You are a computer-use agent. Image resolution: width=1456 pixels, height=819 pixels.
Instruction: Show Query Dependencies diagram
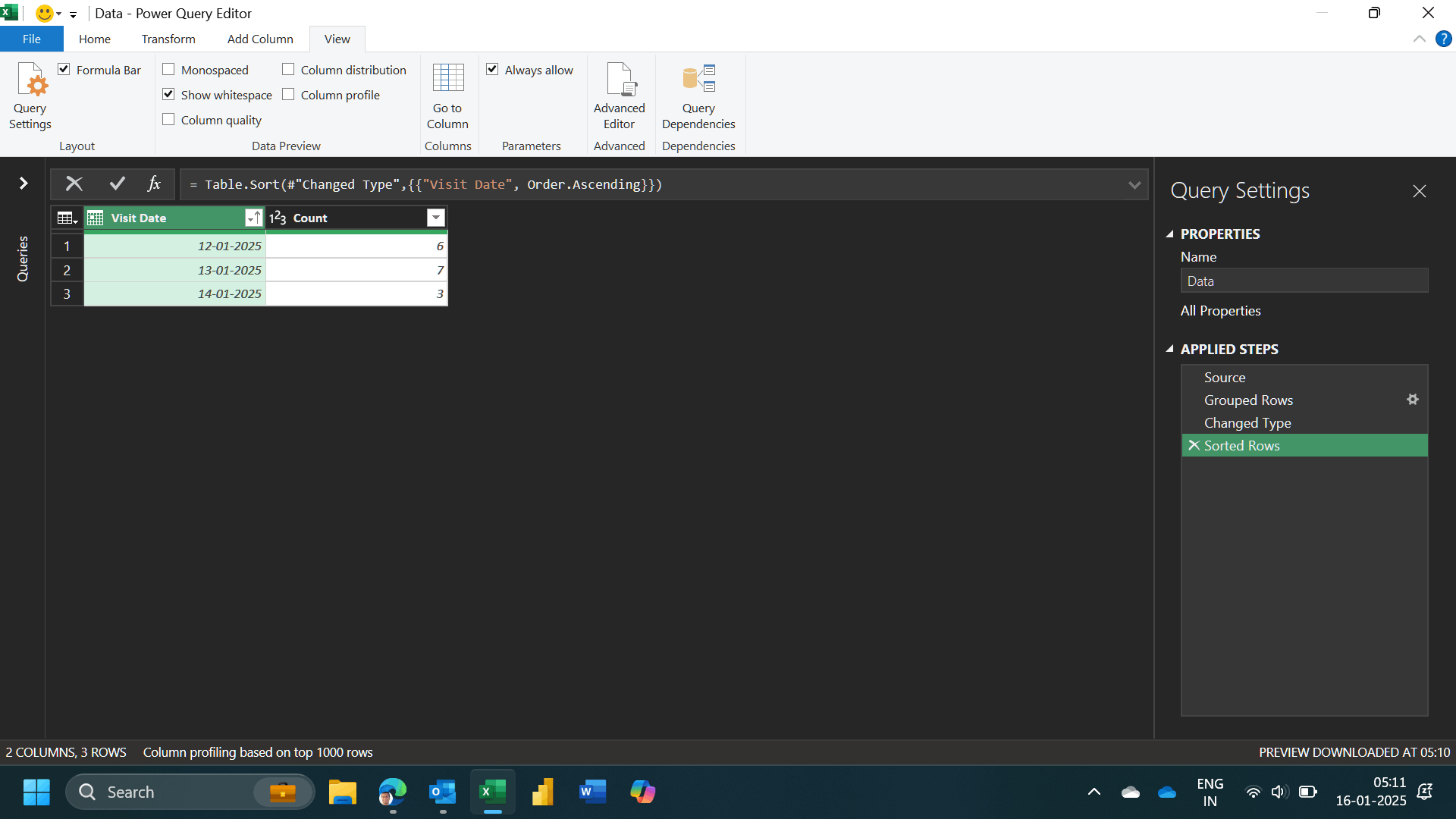698,96
